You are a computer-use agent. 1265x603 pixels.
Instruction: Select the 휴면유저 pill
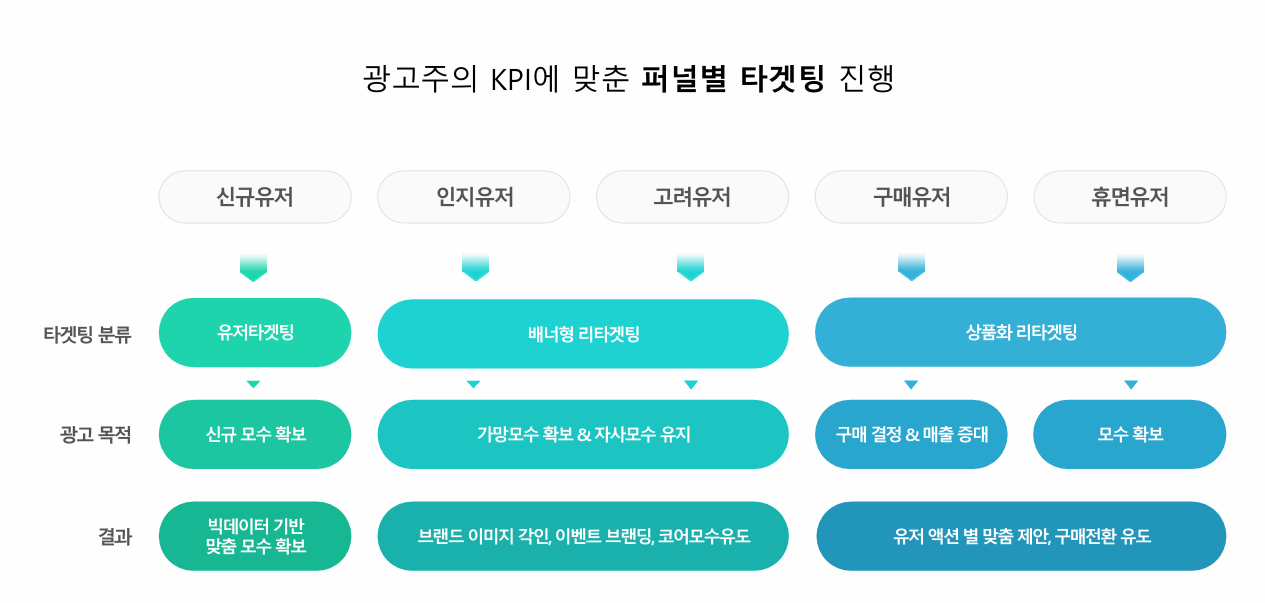click(x=1130, y=197)
